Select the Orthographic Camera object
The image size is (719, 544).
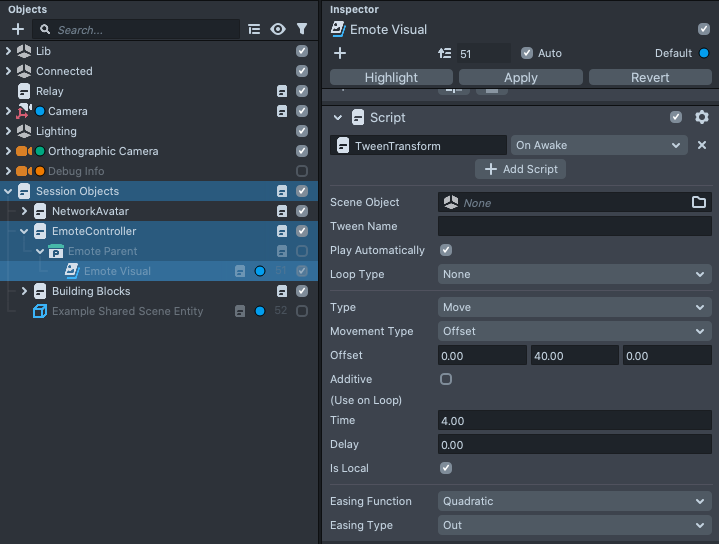(103, 151)
